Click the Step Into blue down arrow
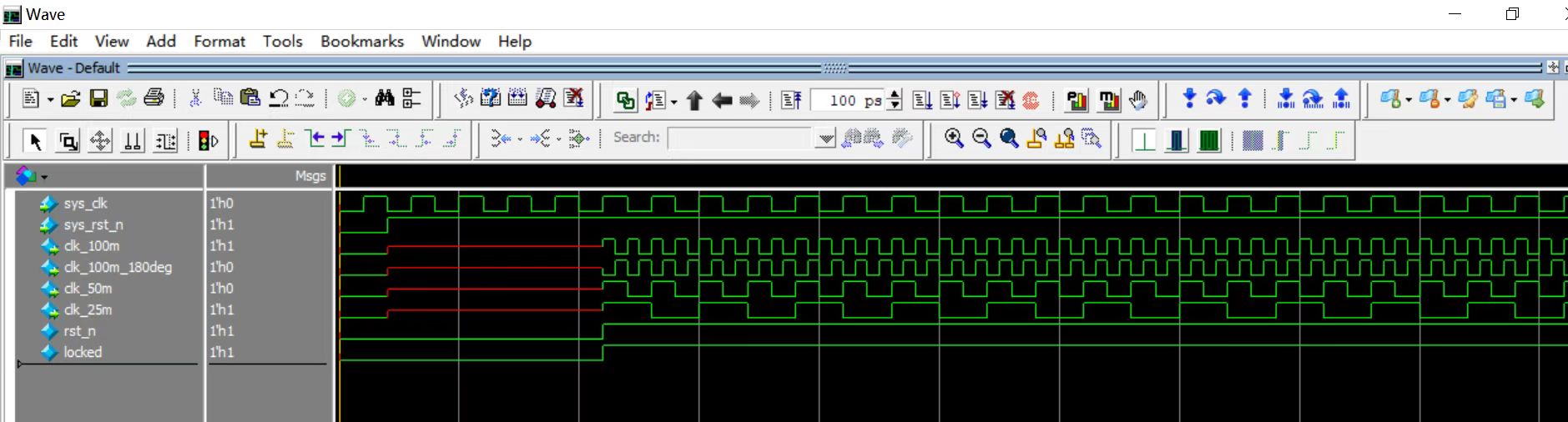 click(x=1189, y=98)
